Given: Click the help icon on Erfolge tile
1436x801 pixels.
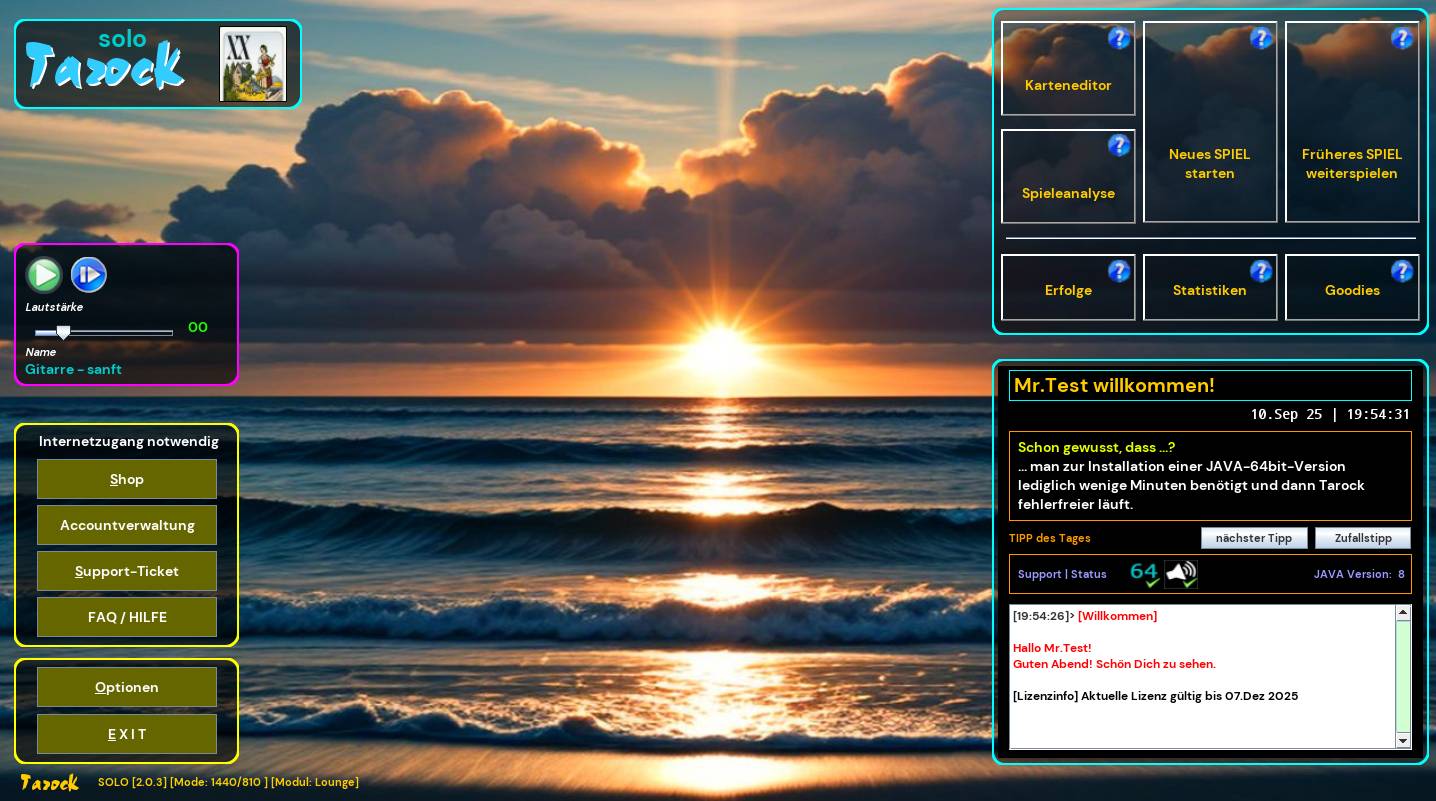Looking at the screenshot, I should pyautogui.click(x=1118, y=271).
